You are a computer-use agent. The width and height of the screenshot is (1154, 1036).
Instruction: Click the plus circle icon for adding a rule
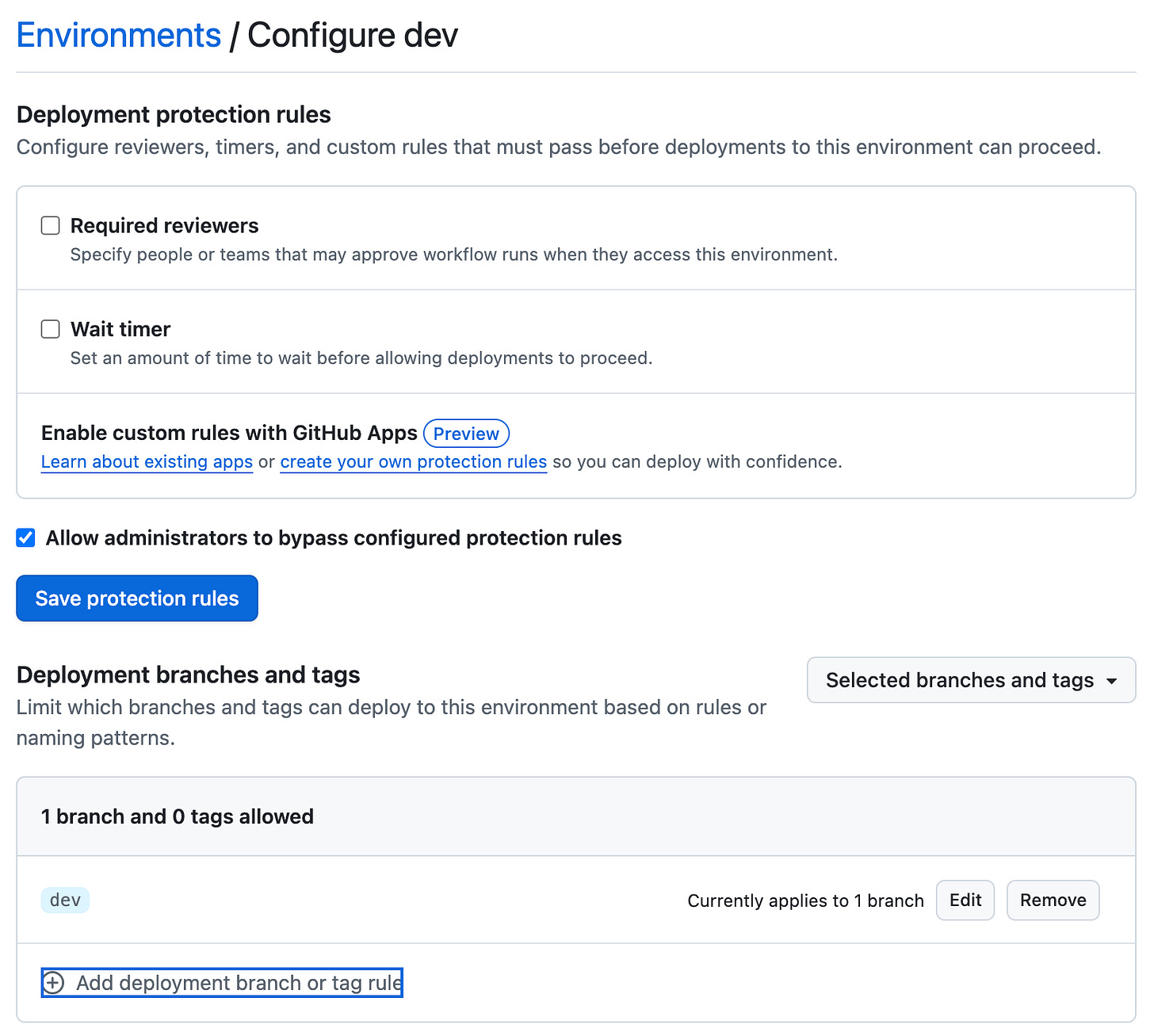click(x=53, y=983)
